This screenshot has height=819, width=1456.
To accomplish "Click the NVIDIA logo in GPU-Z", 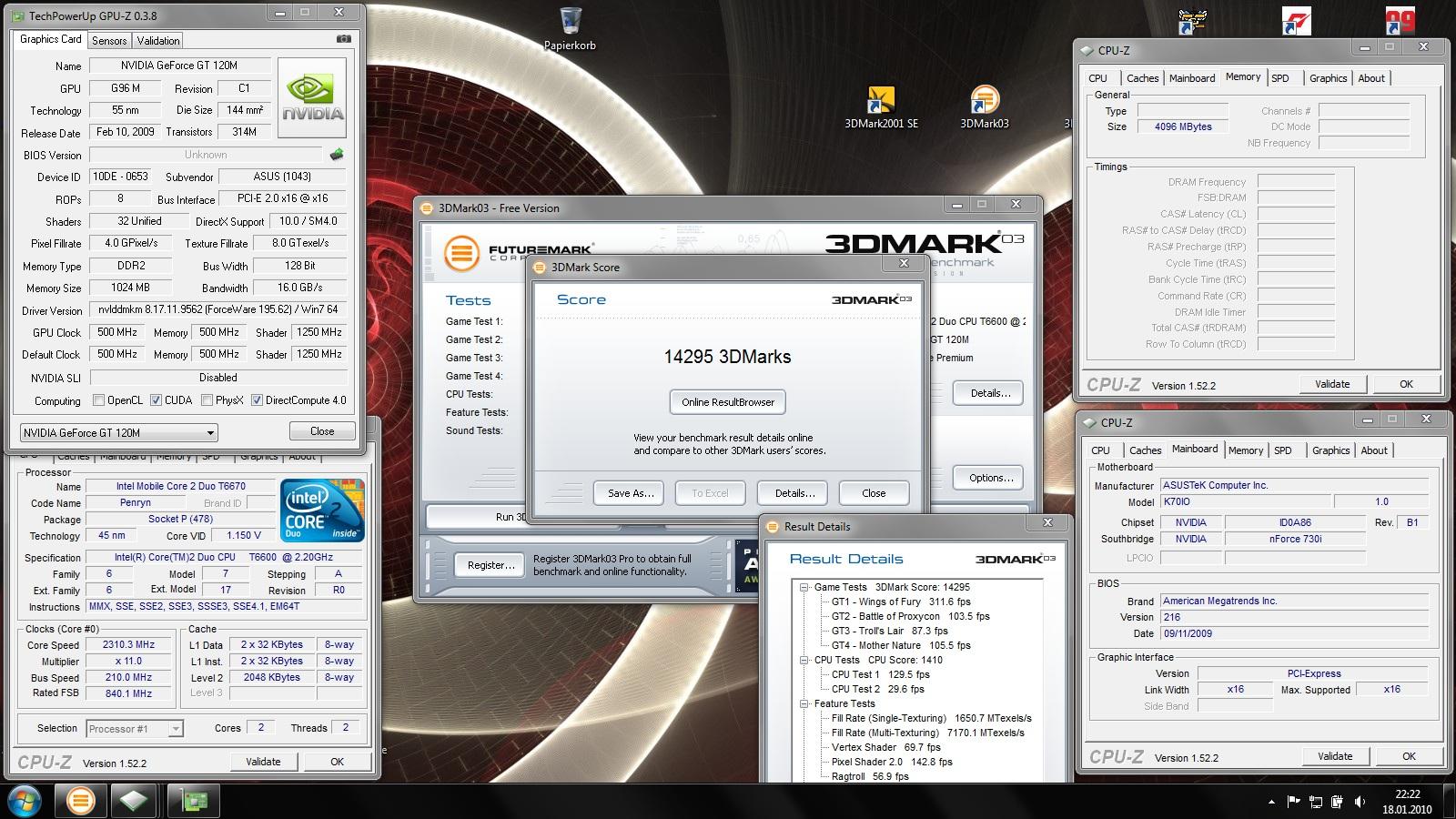I will (x=312, y=97).
